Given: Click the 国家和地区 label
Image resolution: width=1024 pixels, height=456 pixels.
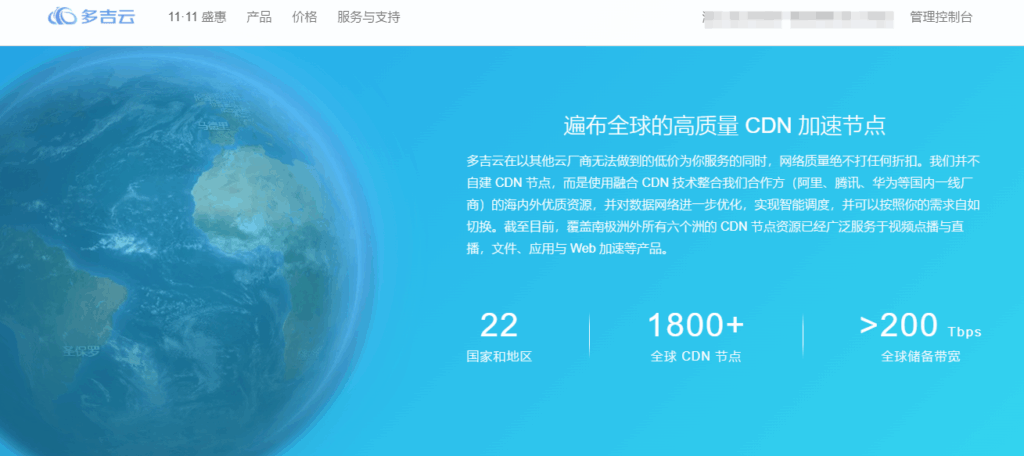Looking at the screenshot, I should [x=499, y=357].
